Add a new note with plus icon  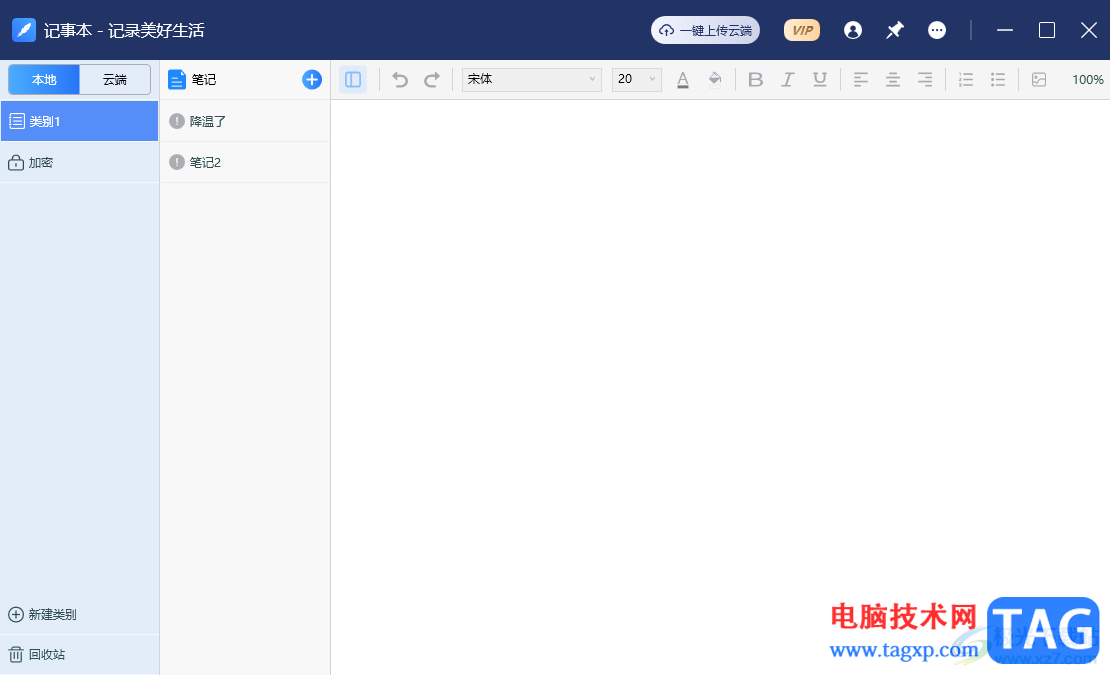(311, 79)
